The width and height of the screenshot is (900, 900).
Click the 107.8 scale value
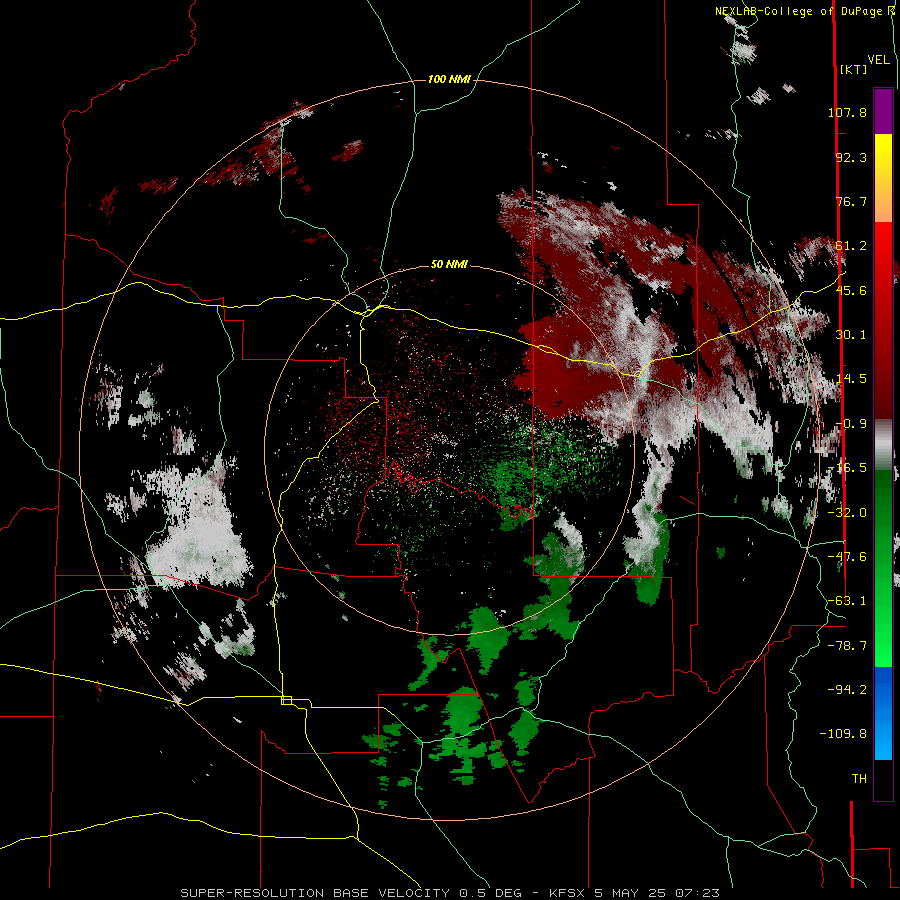coord(847,112)
